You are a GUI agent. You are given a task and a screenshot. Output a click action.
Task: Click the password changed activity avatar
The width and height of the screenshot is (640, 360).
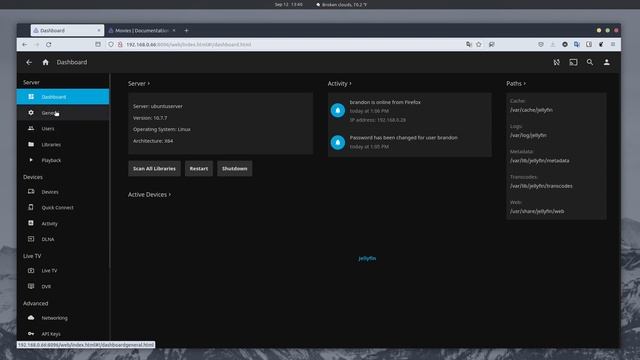point(338,142)
